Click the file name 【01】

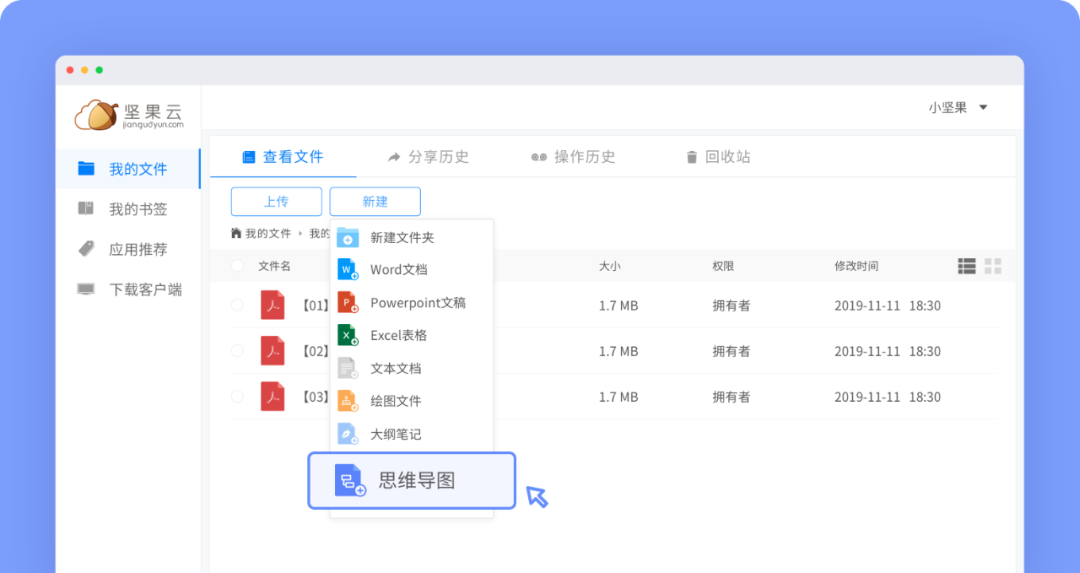[316, 306]
